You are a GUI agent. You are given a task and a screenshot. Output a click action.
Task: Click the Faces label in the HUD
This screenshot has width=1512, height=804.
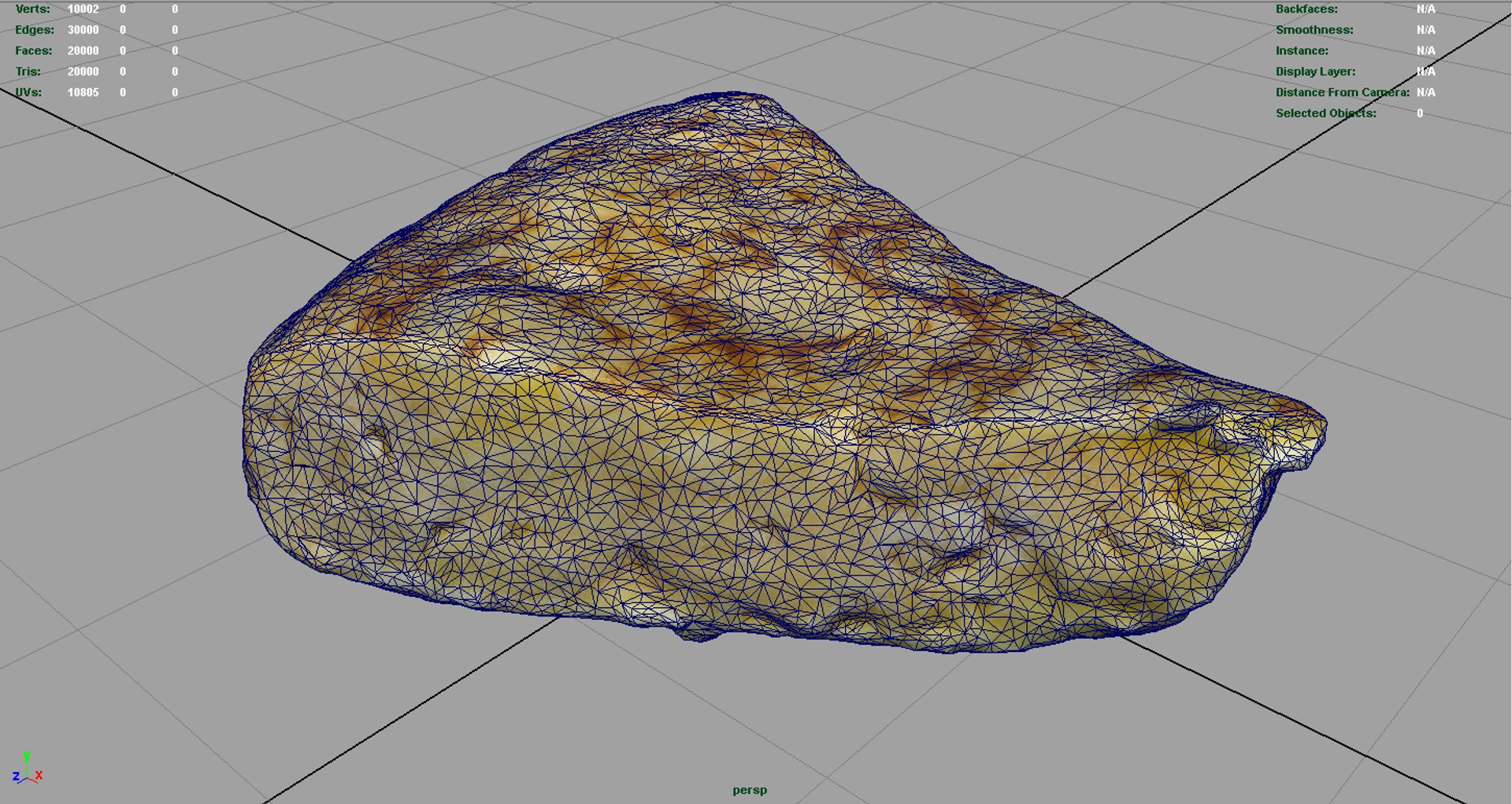click(x=34, y=50)
